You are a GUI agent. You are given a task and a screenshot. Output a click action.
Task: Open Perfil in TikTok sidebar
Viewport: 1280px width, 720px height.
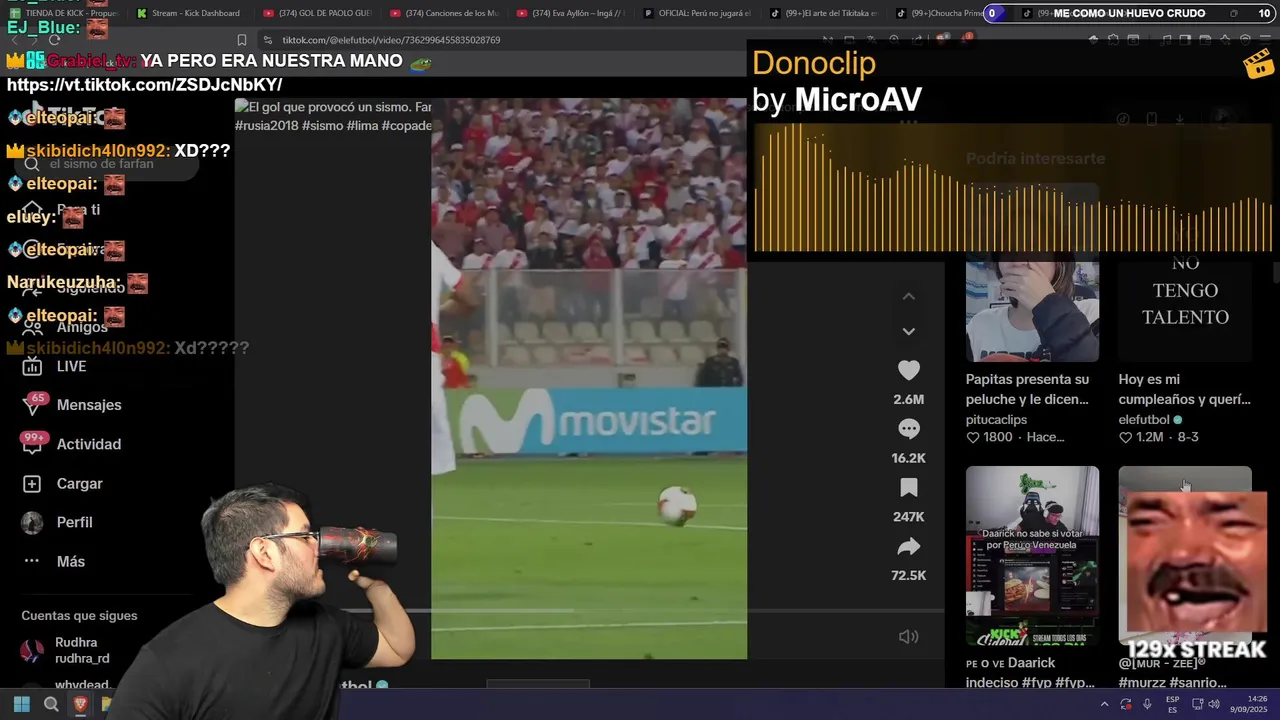(x=74, y=522)
